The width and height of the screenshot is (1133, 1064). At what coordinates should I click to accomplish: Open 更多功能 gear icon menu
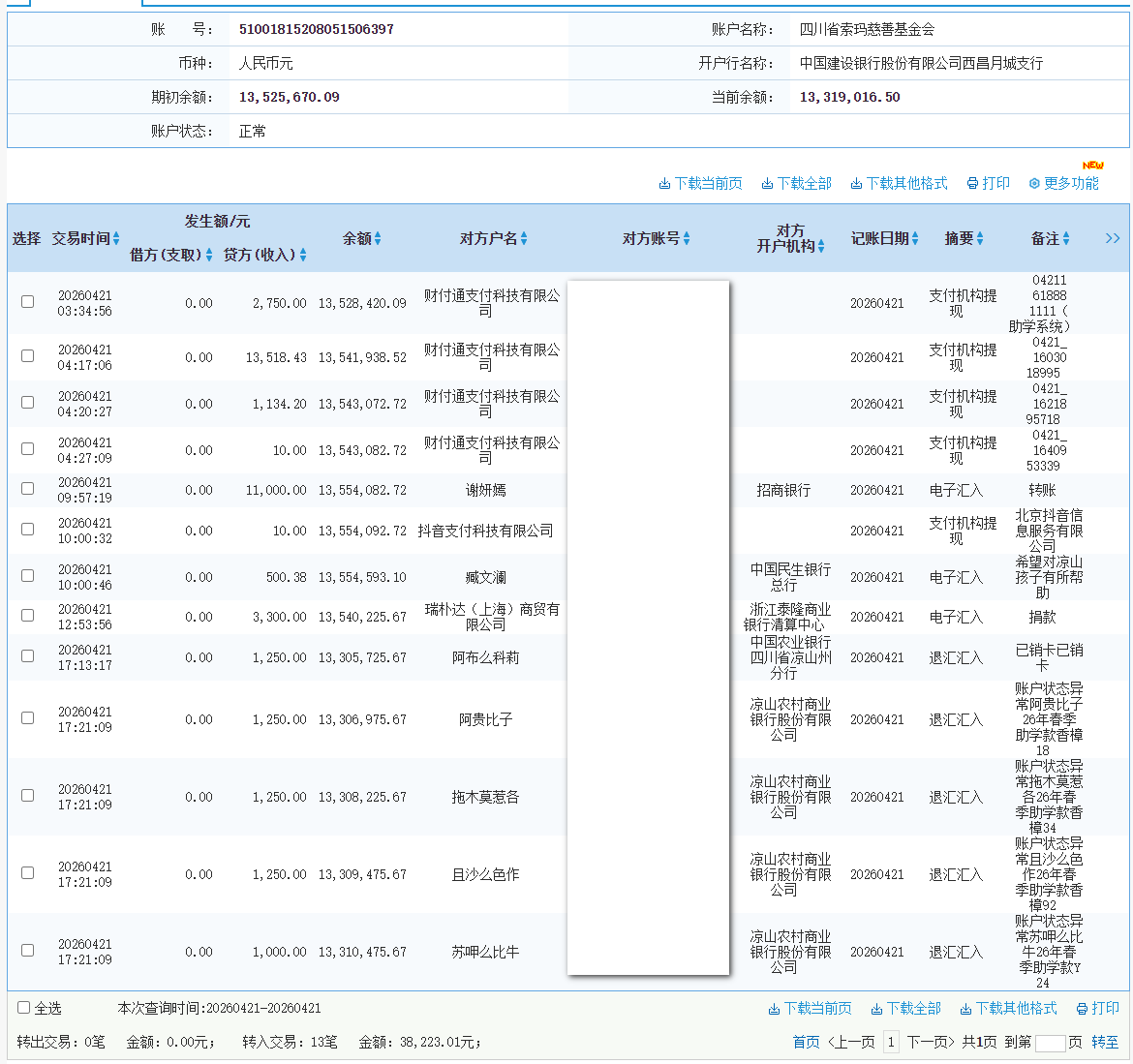pos(1034,184)
